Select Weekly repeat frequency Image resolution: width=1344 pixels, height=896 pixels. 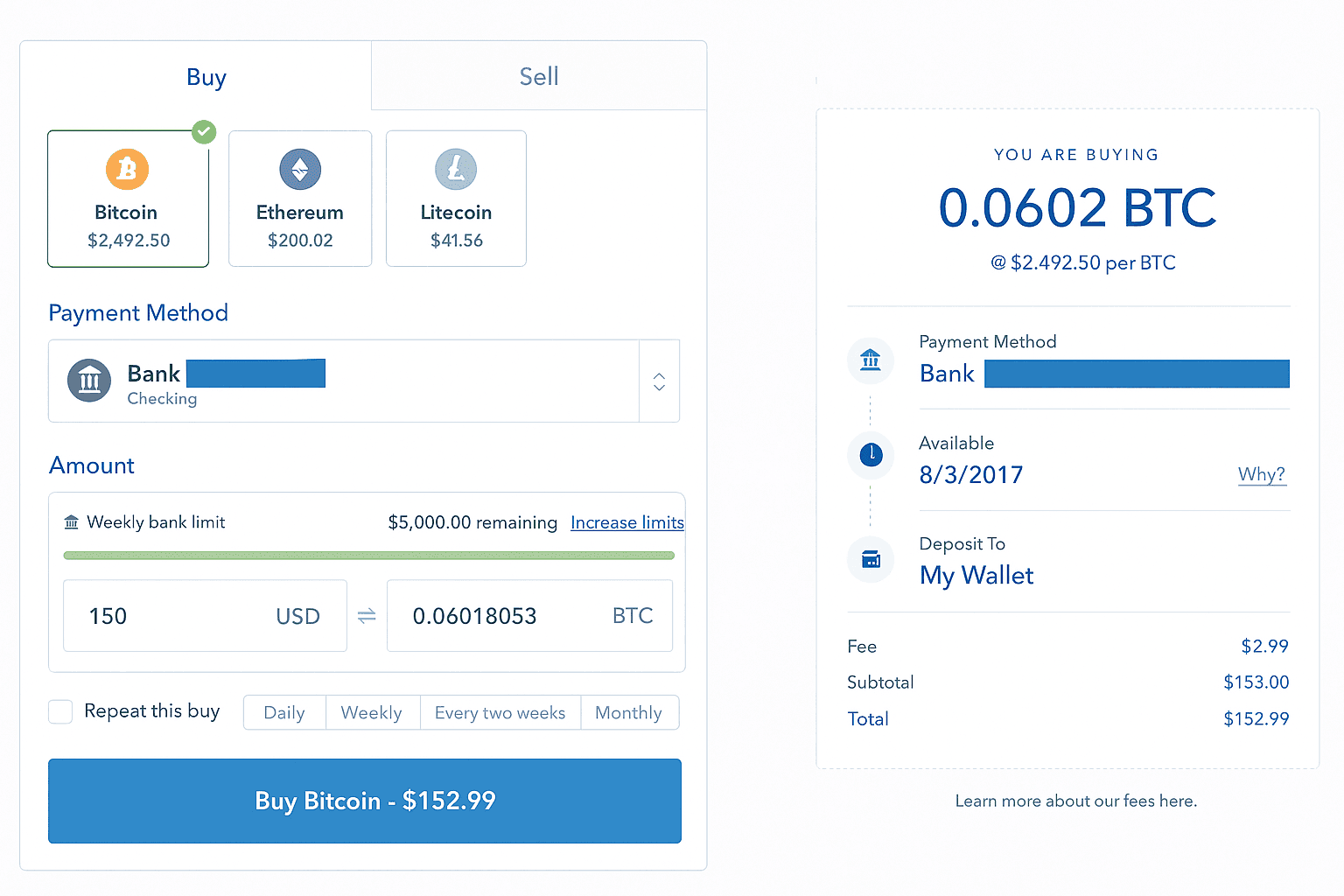(372, 712)
